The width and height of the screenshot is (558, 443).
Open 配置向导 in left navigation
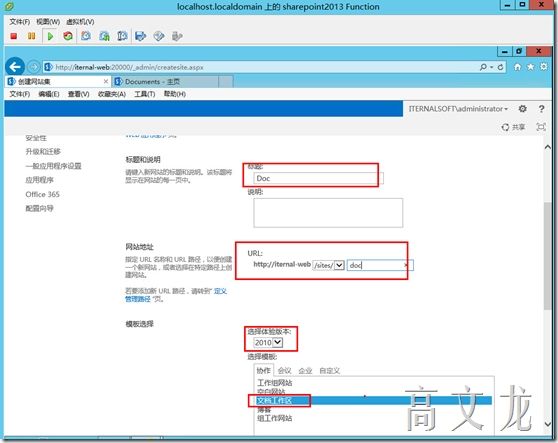tap(40, 209)
